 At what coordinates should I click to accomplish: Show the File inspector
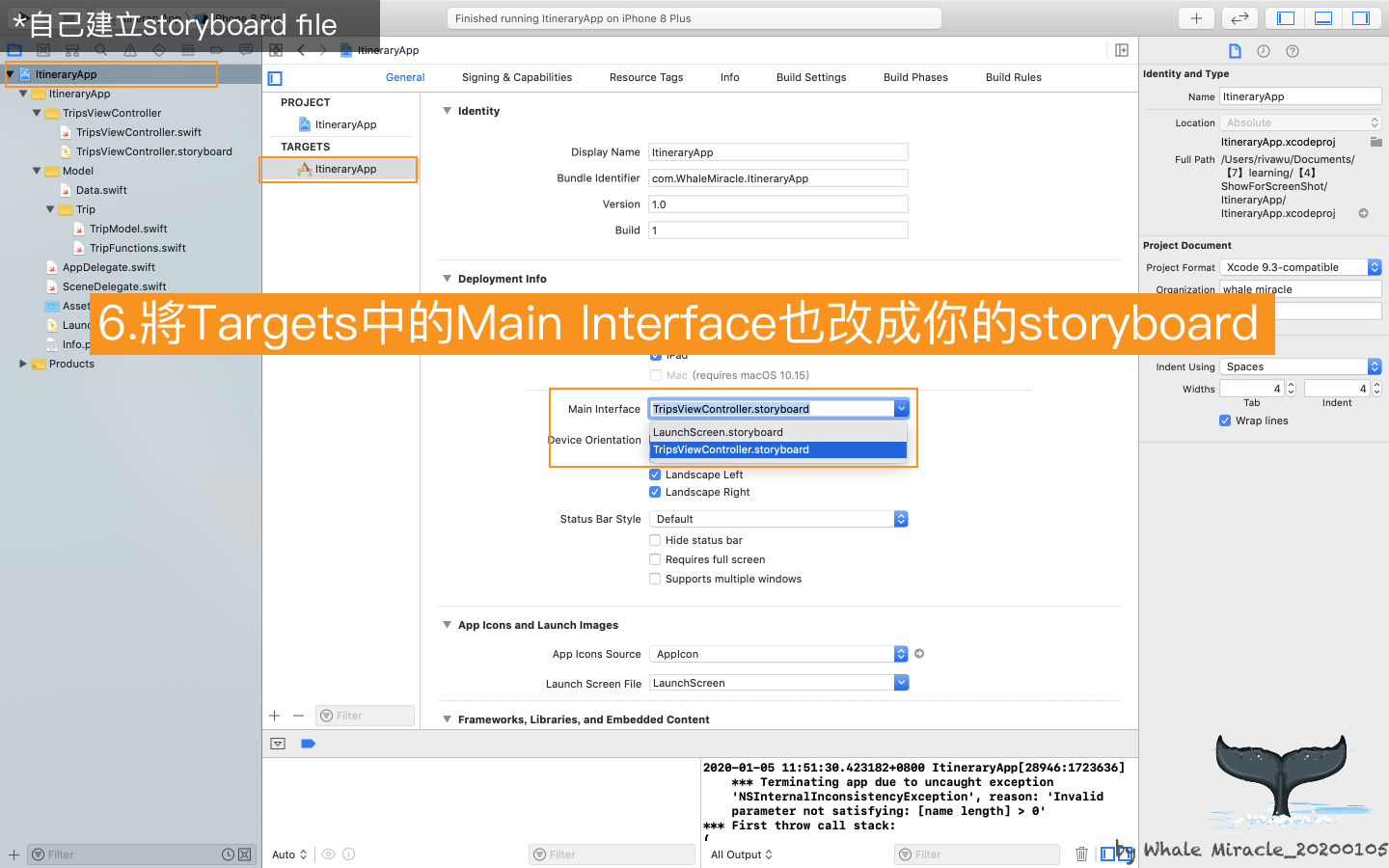pyautogui.click(x=1235, y=51)
